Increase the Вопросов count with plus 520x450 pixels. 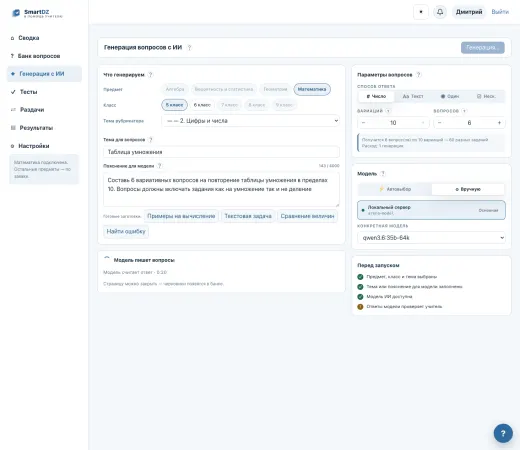tap(499, 123)
